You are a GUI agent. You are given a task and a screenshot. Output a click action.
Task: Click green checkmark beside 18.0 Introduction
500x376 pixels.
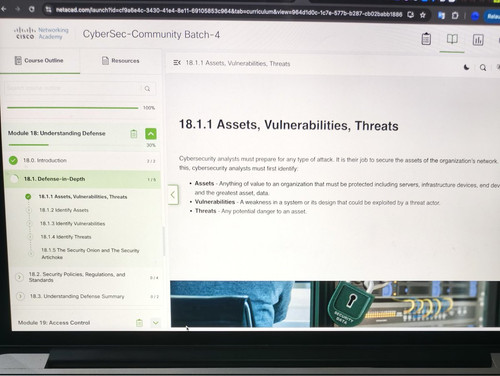coord(13,160)
